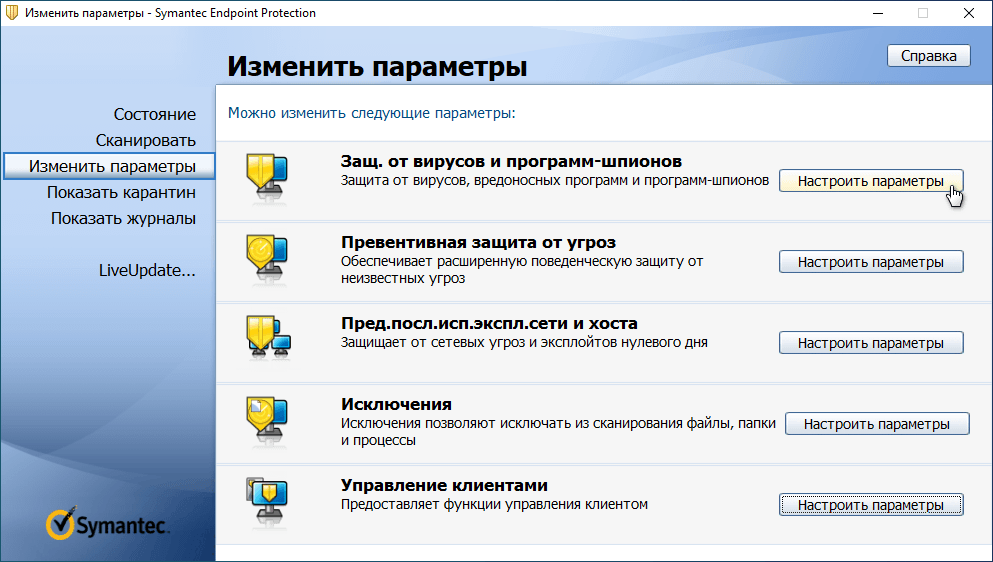Click description Защищает от сетевых угроз

(524, 342)
